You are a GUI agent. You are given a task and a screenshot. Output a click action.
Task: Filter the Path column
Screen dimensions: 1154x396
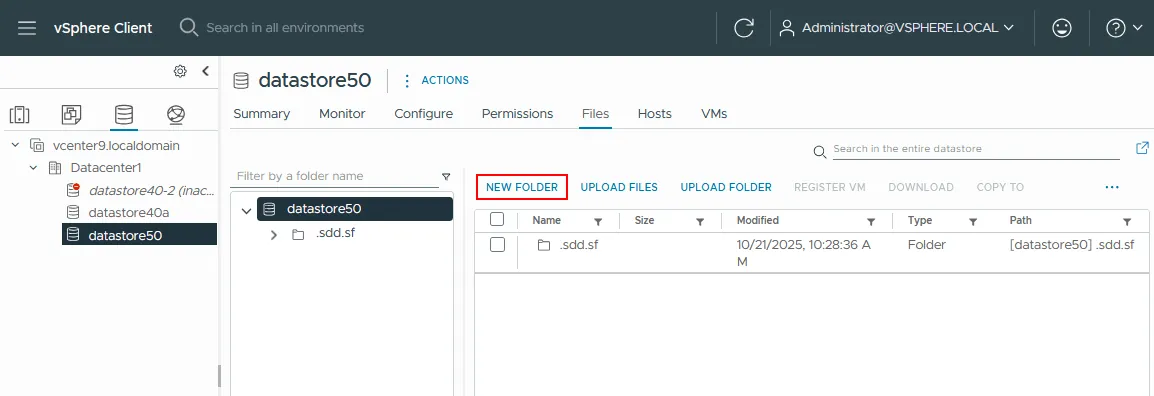(1127, 221)
